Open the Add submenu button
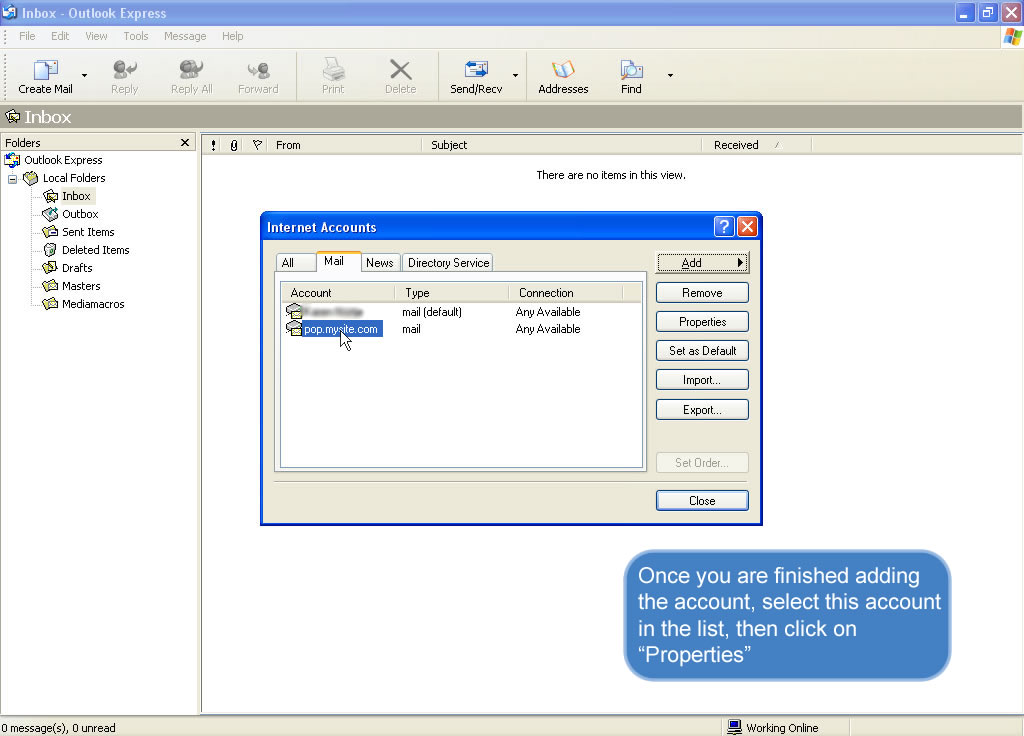 pyautogui.click(x=702, y=263)
